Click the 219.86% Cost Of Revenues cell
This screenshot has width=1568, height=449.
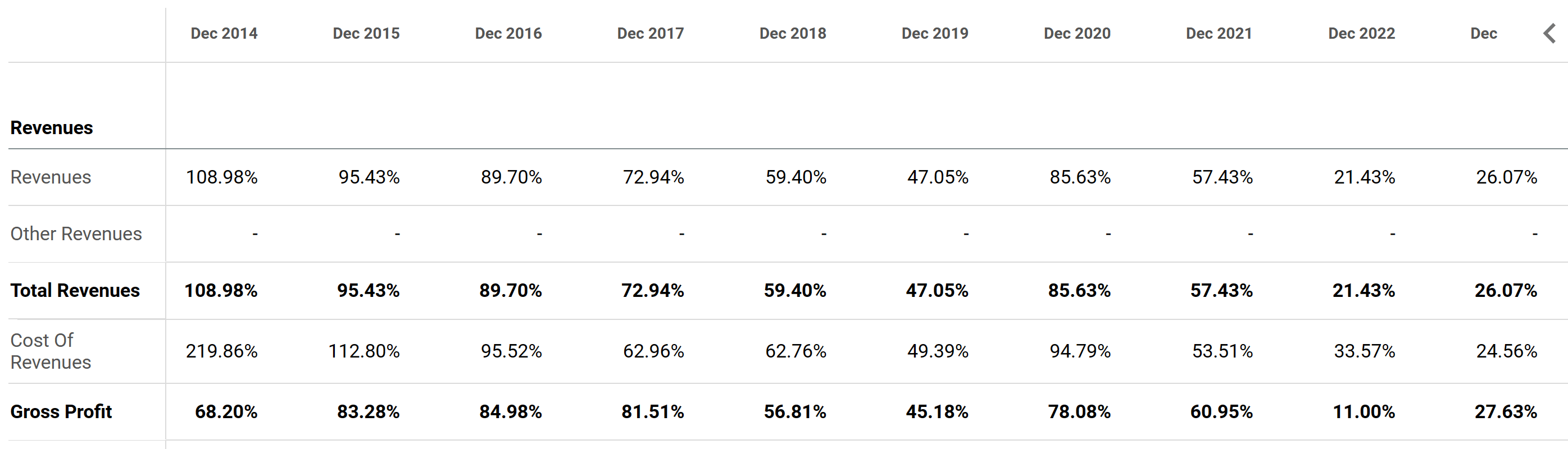(x=221, y=351)
